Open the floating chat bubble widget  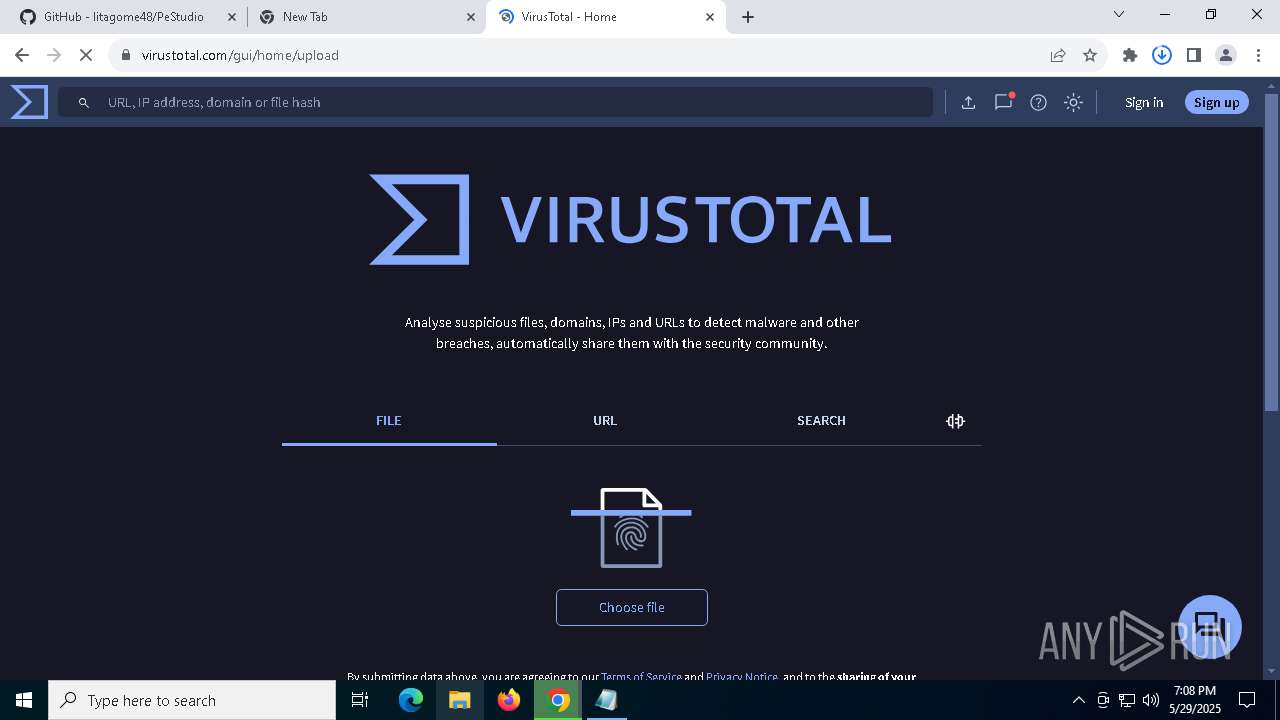pos(1209,627)
